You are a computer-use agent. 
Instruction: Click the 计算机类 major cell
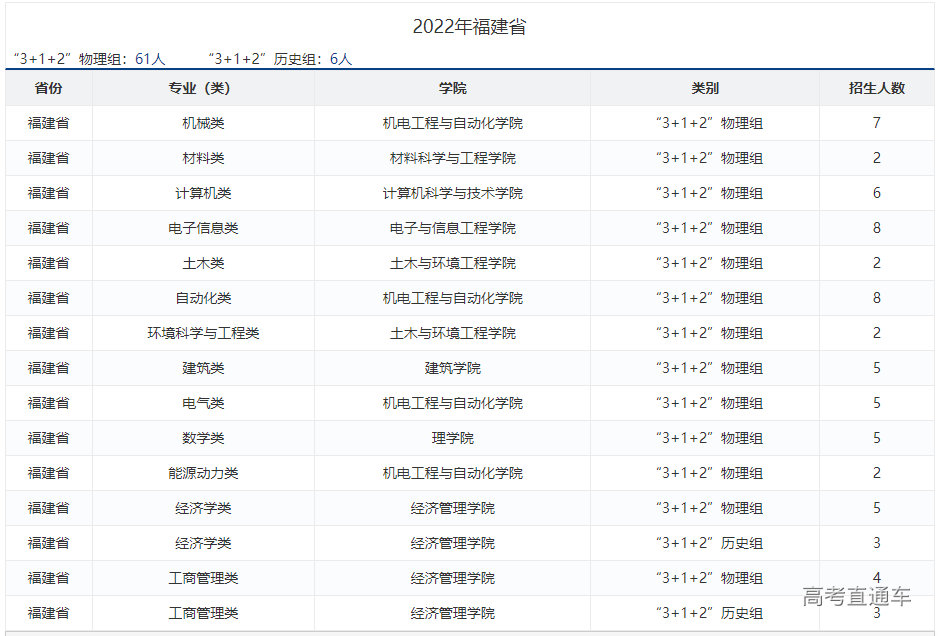(203, 193)
